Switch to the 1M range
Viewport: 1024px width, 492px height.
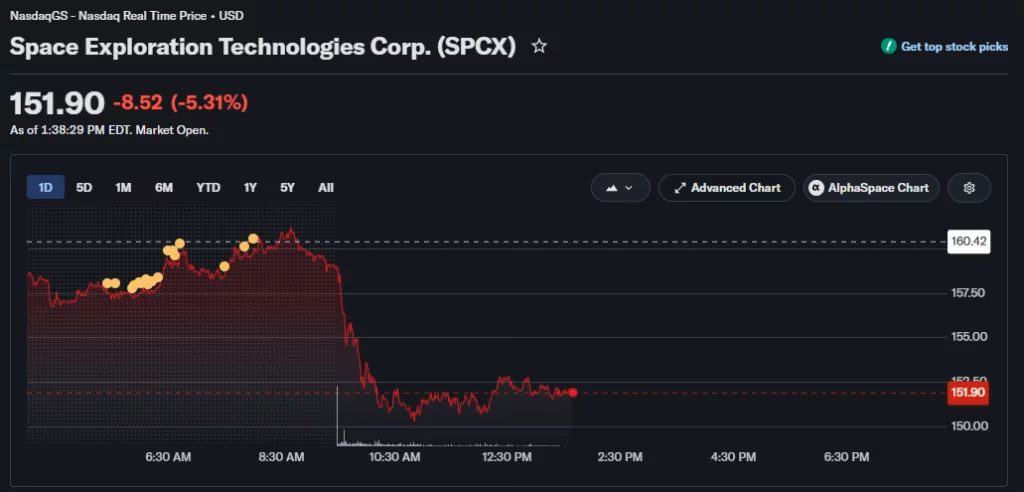pos(123,188)
